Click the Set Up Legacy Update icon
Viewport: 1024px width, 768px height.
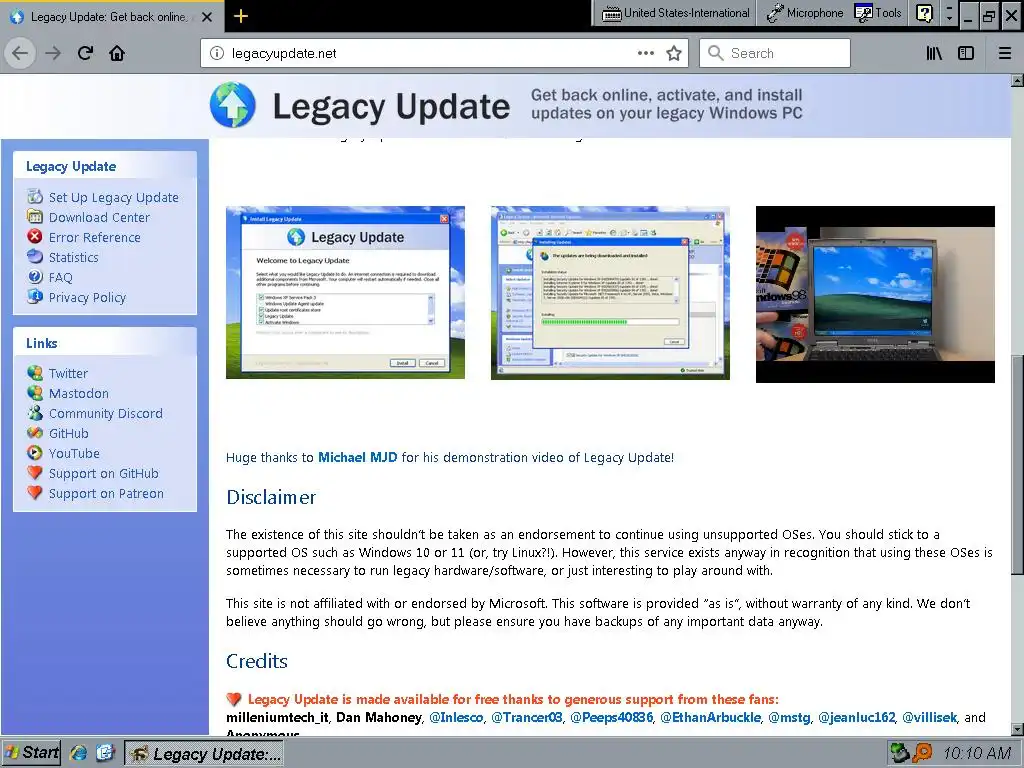pos(35,196)
